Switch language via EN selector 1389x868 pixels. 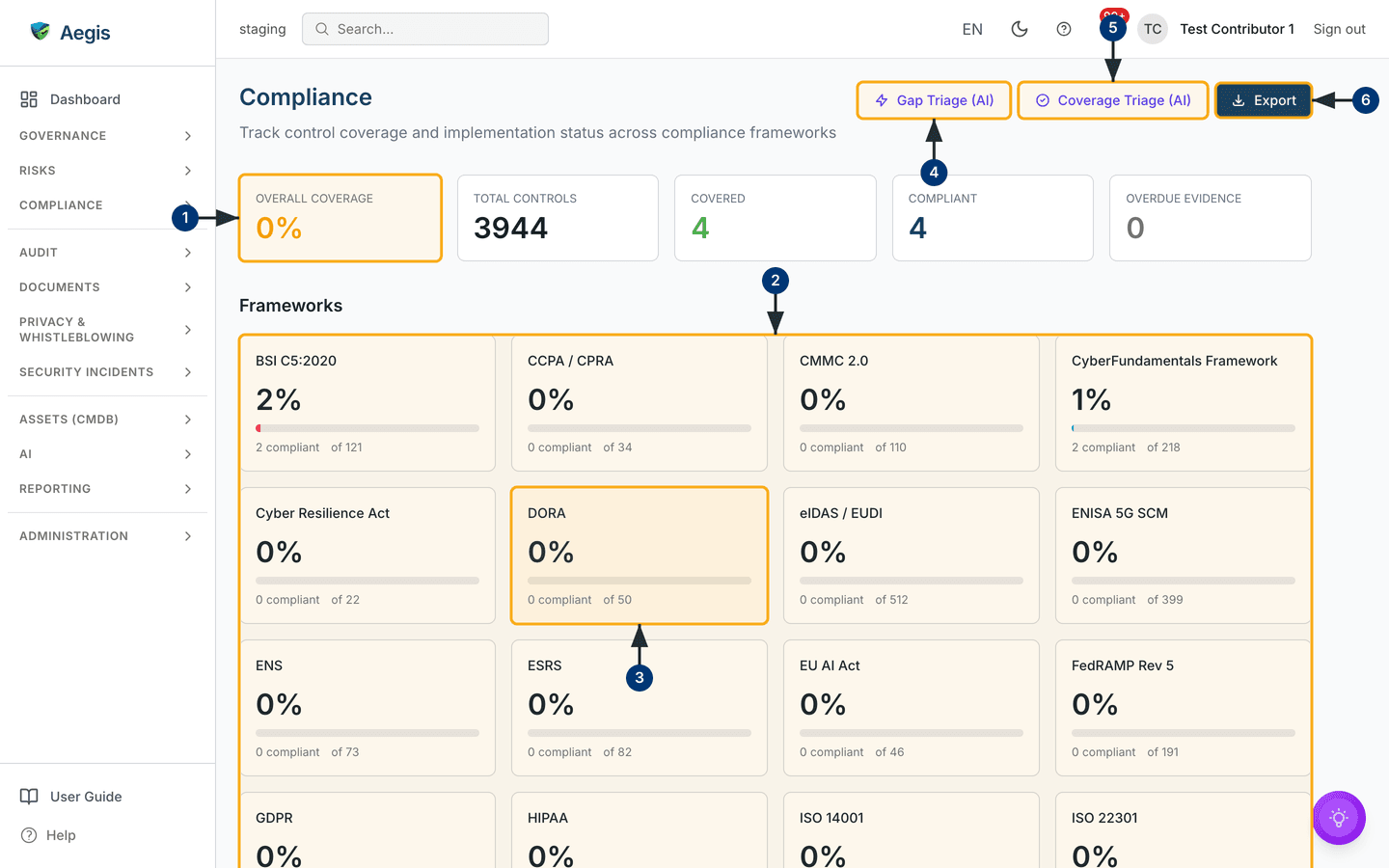pos(972,29)
